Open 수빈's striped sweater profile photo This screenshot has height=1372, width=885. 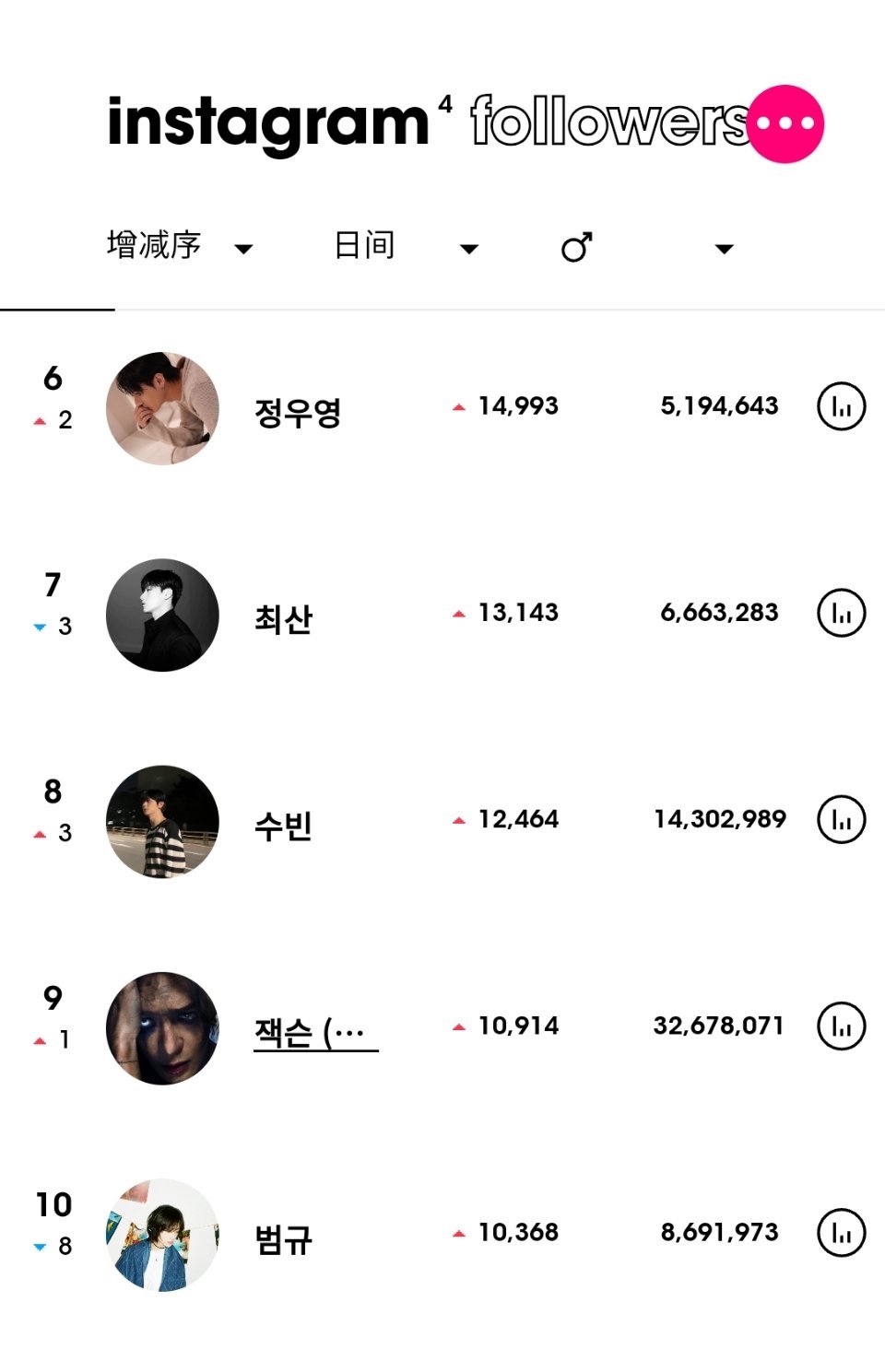162,821
